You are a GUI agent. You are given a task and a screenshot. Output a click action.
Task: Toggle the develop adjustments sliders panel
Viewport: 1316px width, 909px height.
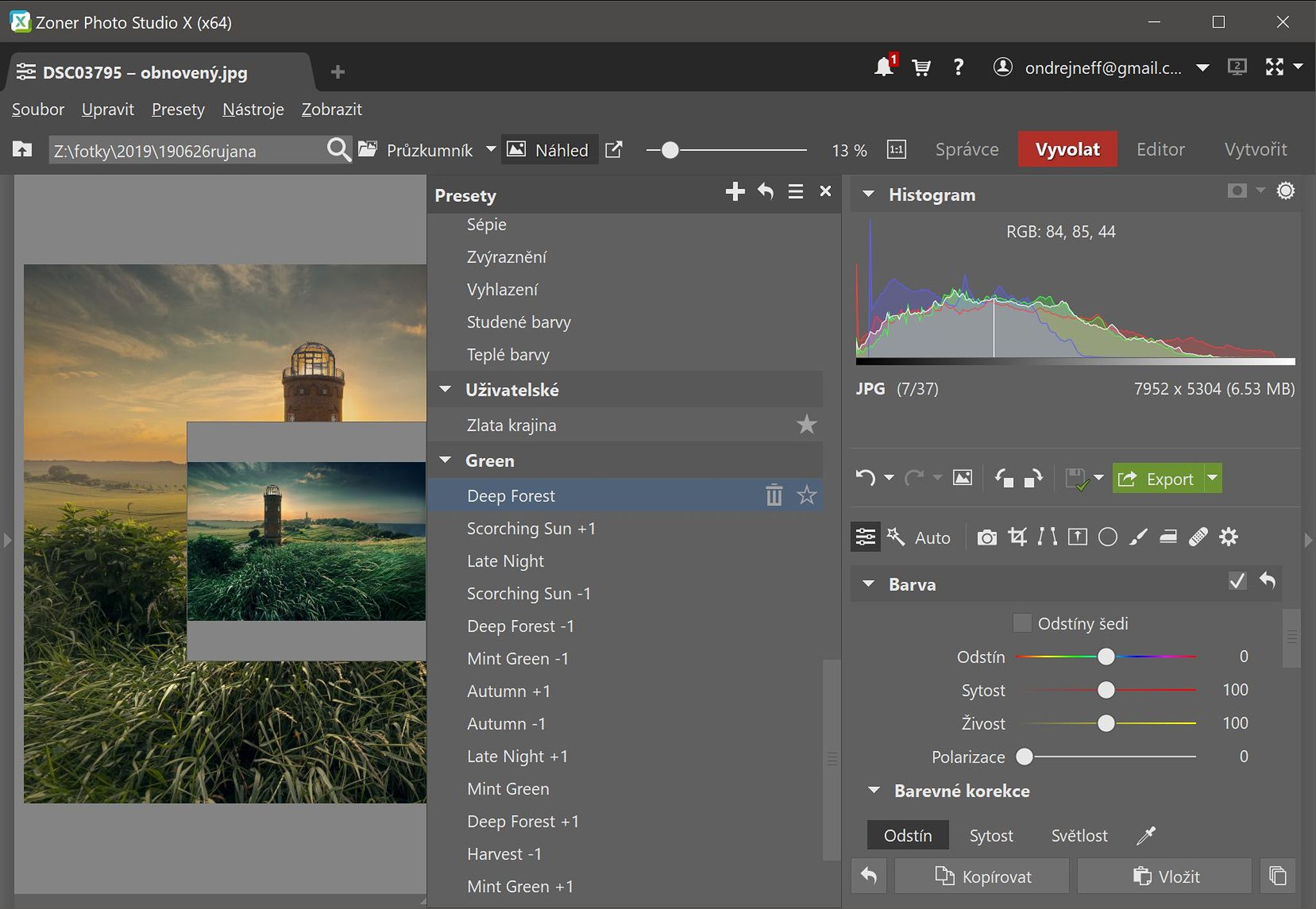click(866, 537)
